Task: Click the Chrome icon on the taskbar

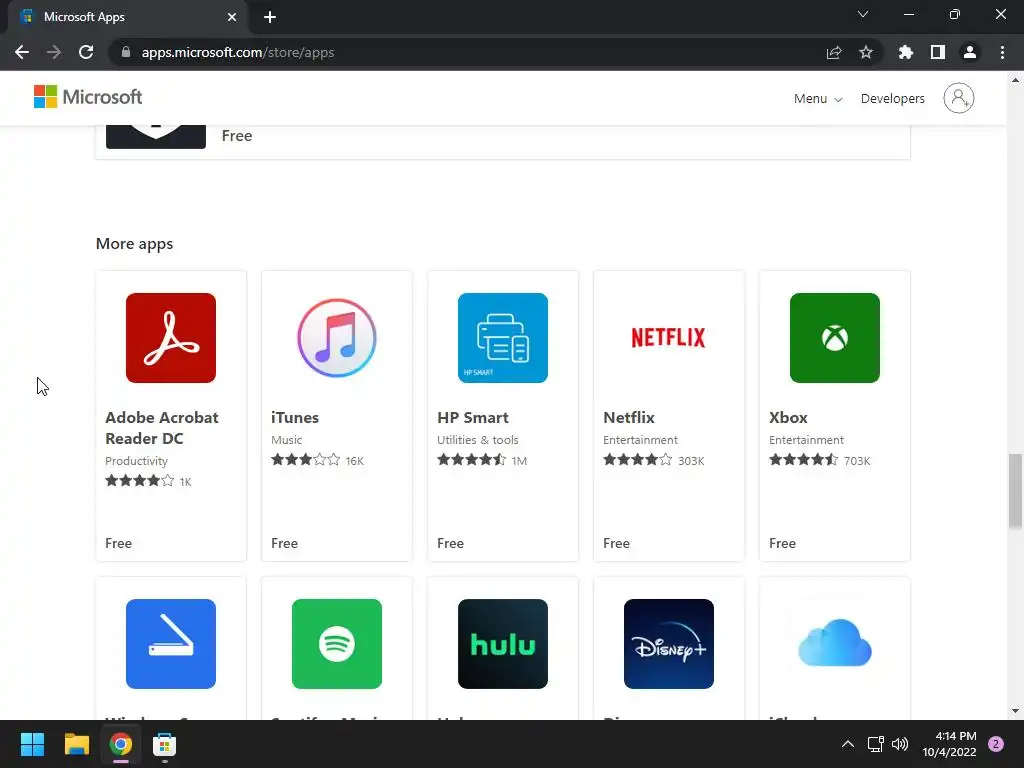Action: pyautogui.click(x=120, y=744)
